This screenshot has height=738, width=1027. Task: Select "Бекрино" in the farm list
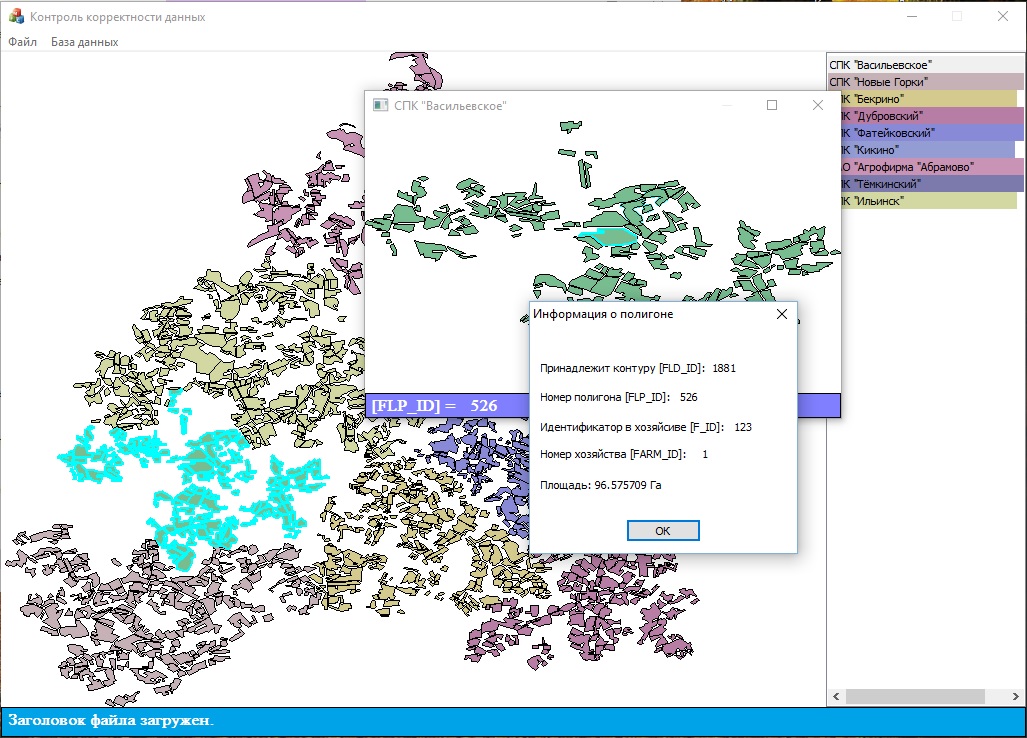point(928,99)
